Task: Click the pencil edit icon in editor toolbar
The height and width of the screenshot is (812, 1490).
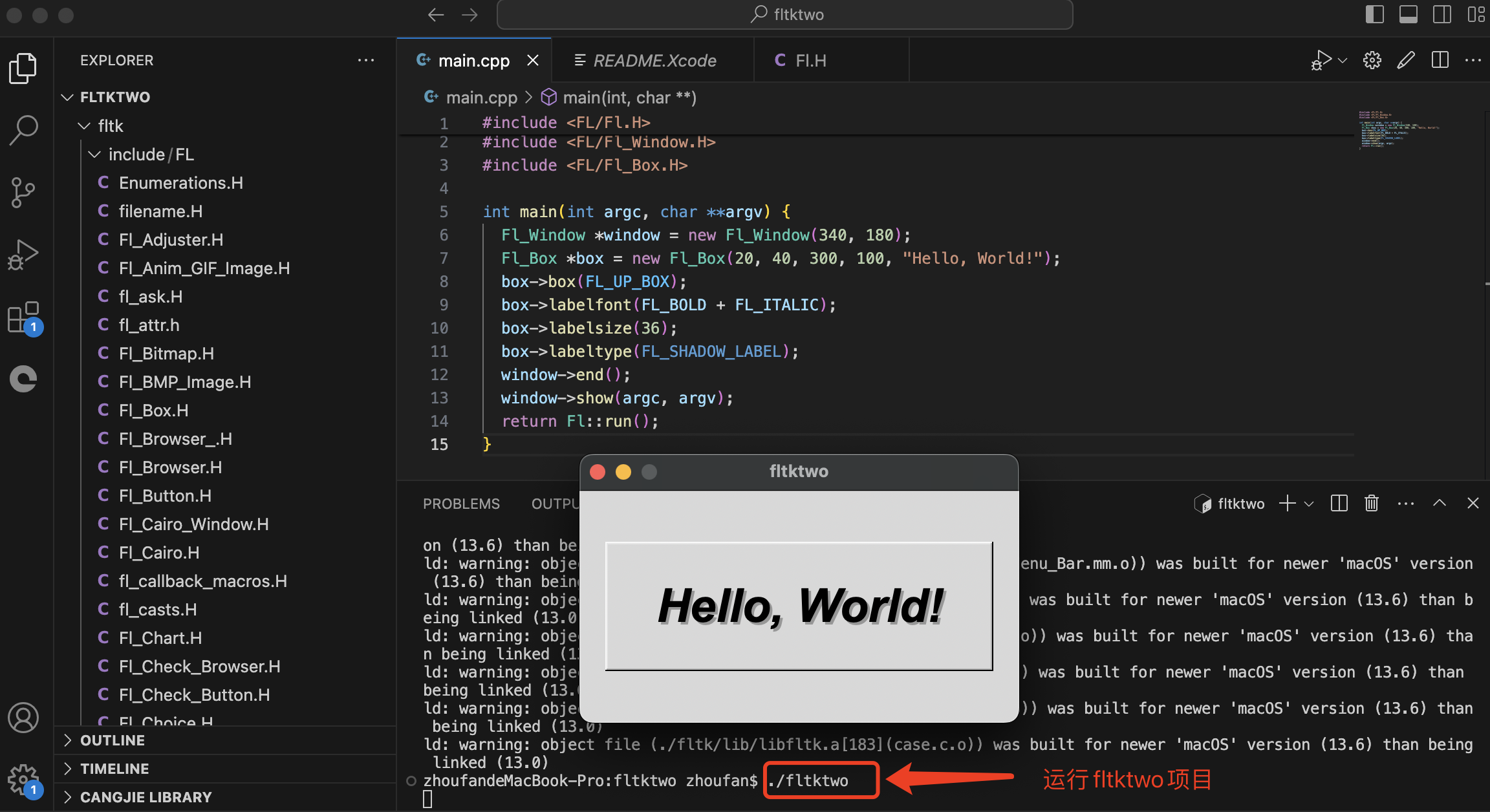Action: [1406, 60]
